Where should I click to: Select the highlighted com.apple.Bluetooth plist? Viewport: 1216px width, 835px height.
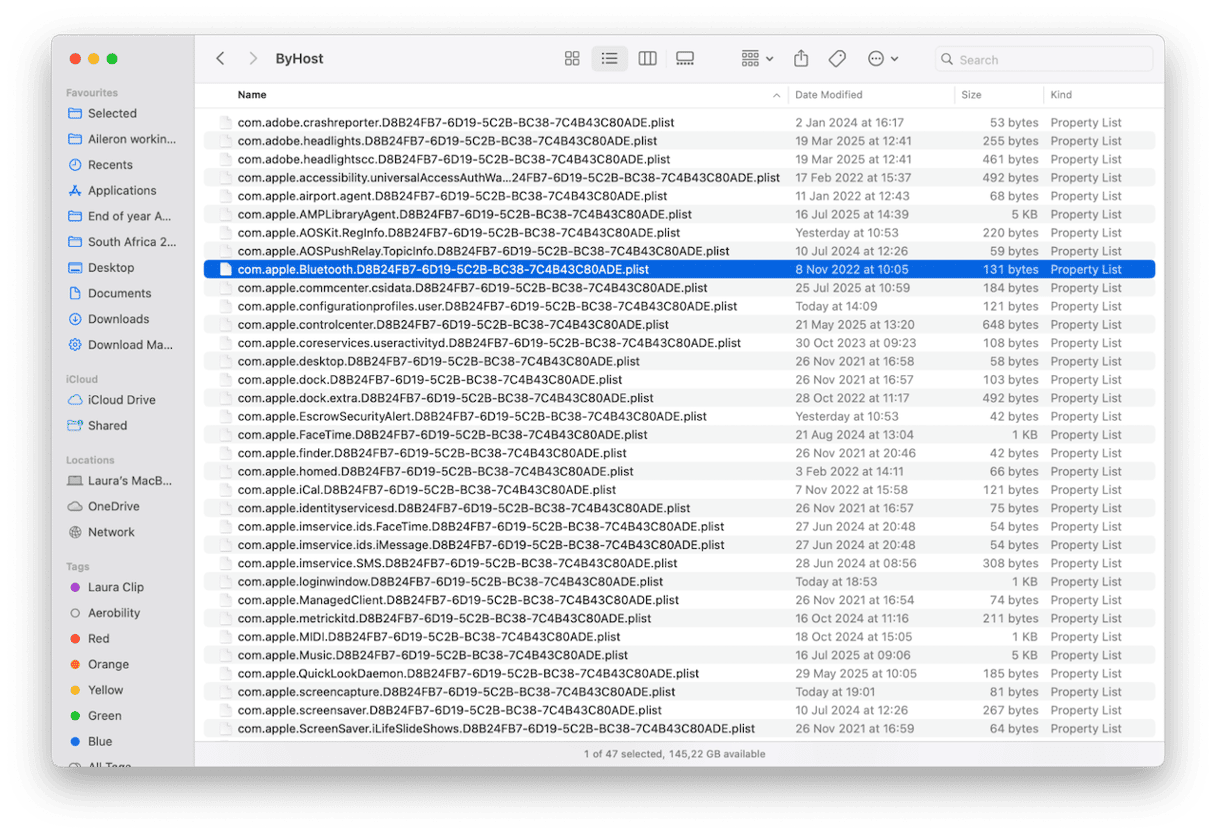pyautogui.click(x=679, y=269)
